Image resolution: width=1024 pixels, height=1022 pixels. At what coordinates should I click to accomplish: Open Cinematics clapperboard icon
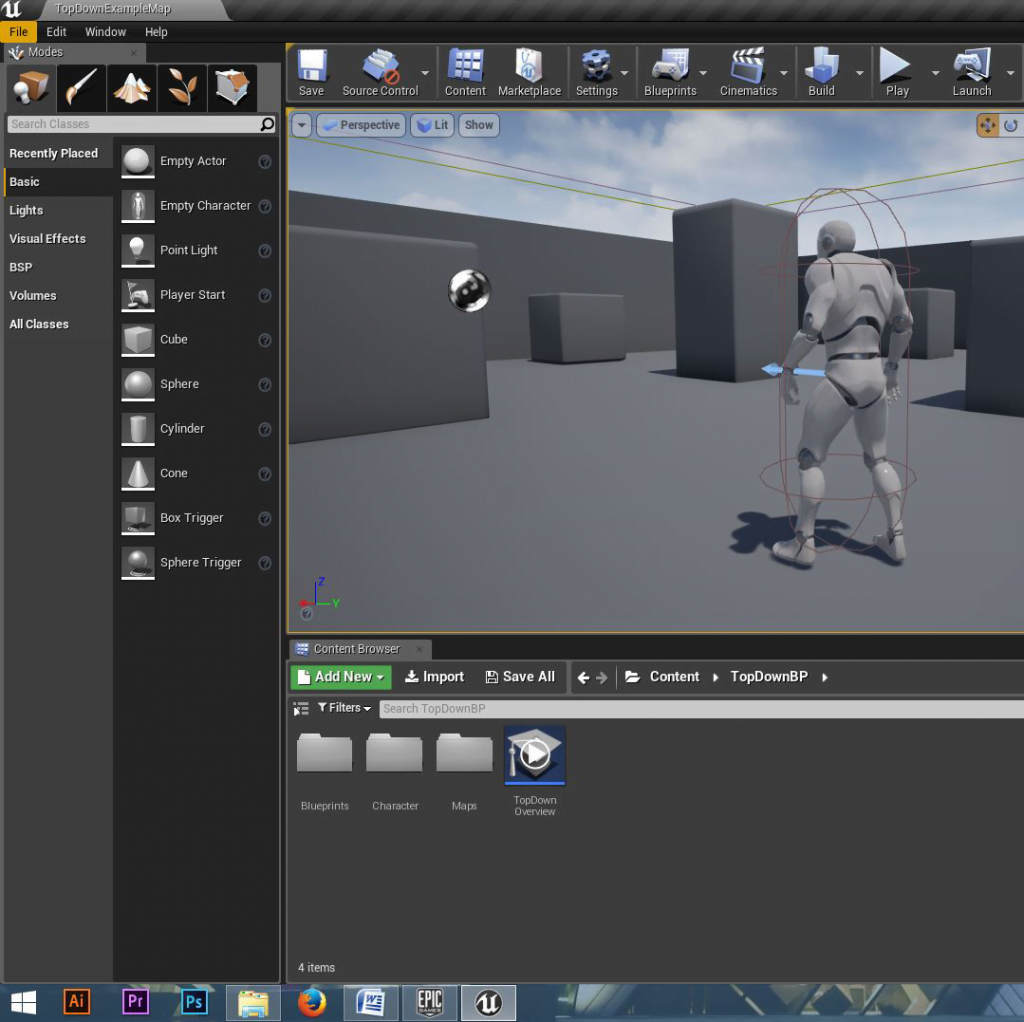coord(748,72)
